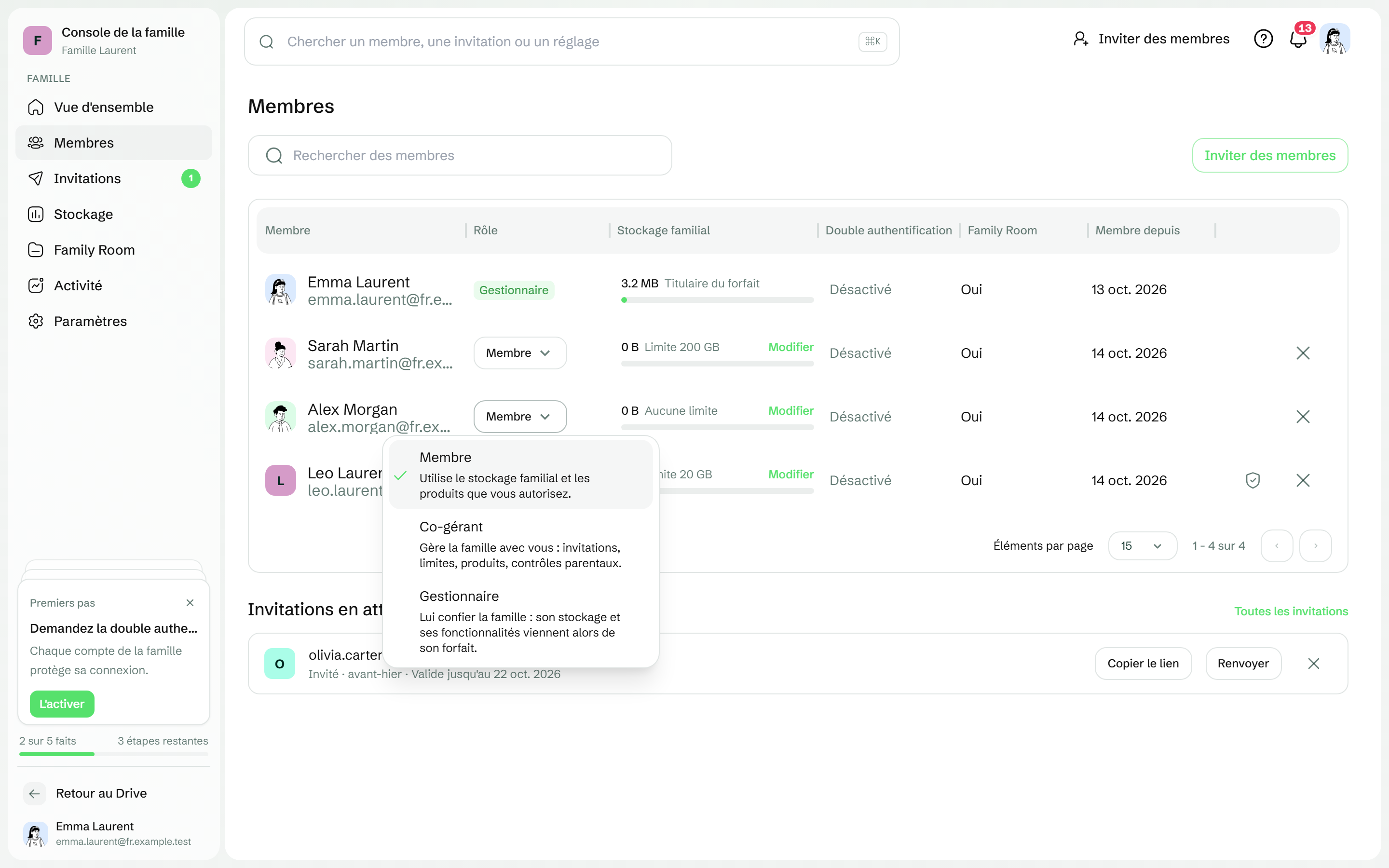Modify Sarah Martin's storage limit
The height and width of the screenshot is (868, 1389).
pyautogui.click(x=790, y=347)
